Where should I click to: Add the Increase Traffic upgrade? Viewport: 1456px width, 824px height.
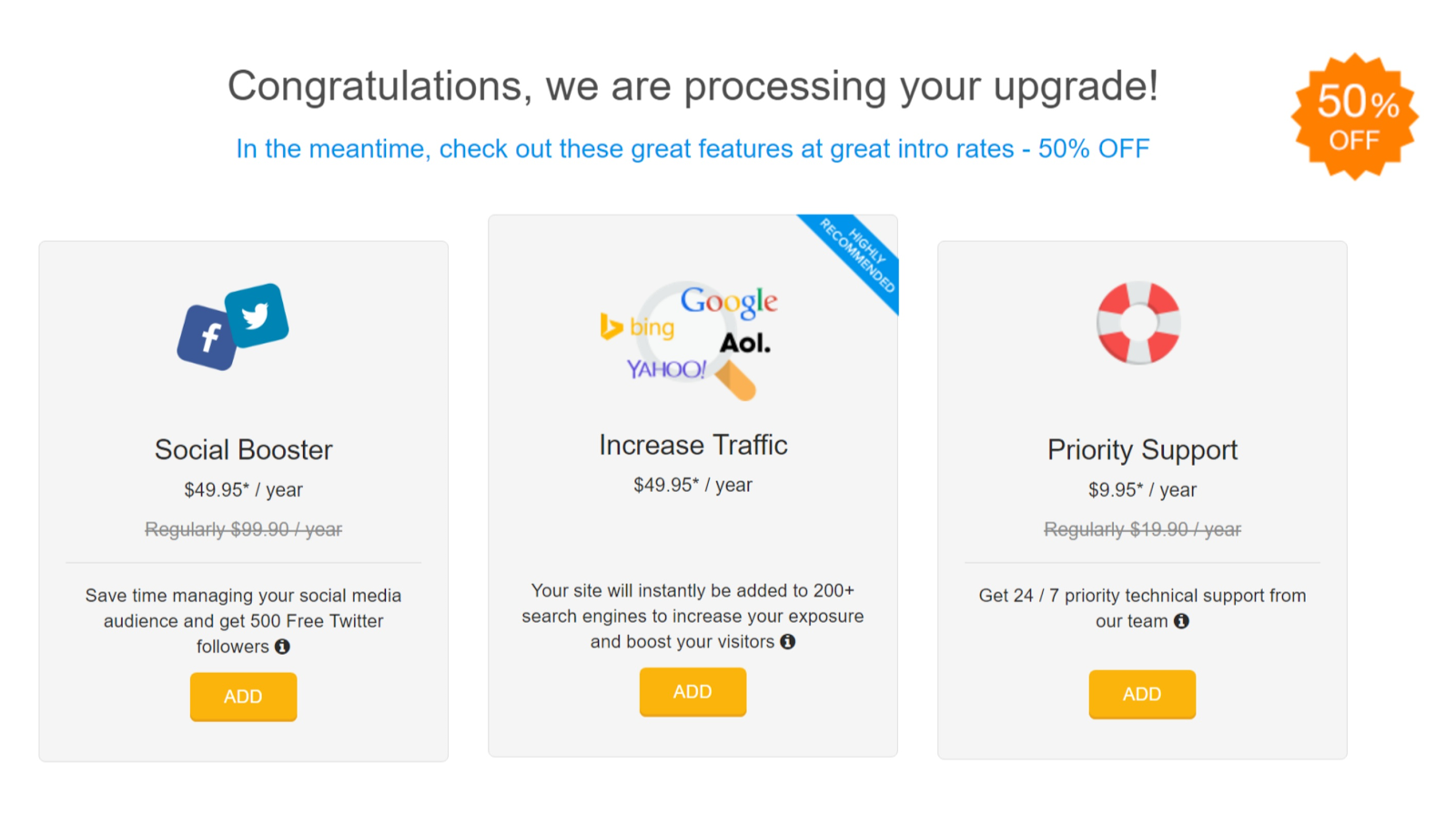click(x=693, y=692)
